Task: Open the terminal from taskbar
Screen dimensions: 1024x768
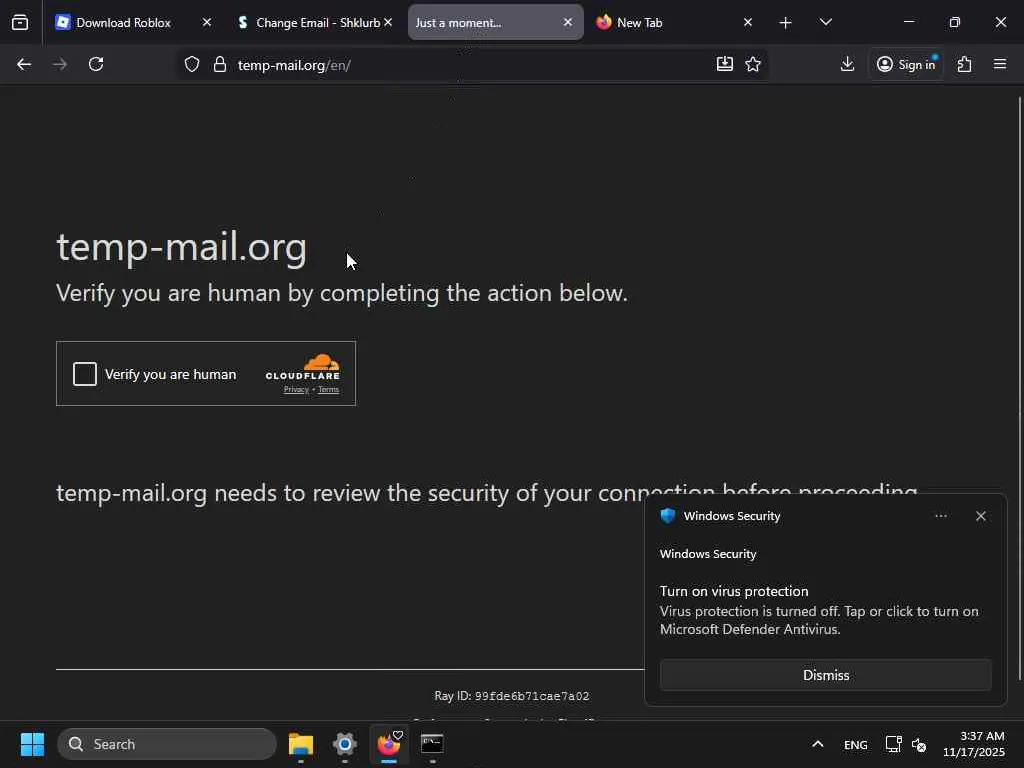Action: 432,744
